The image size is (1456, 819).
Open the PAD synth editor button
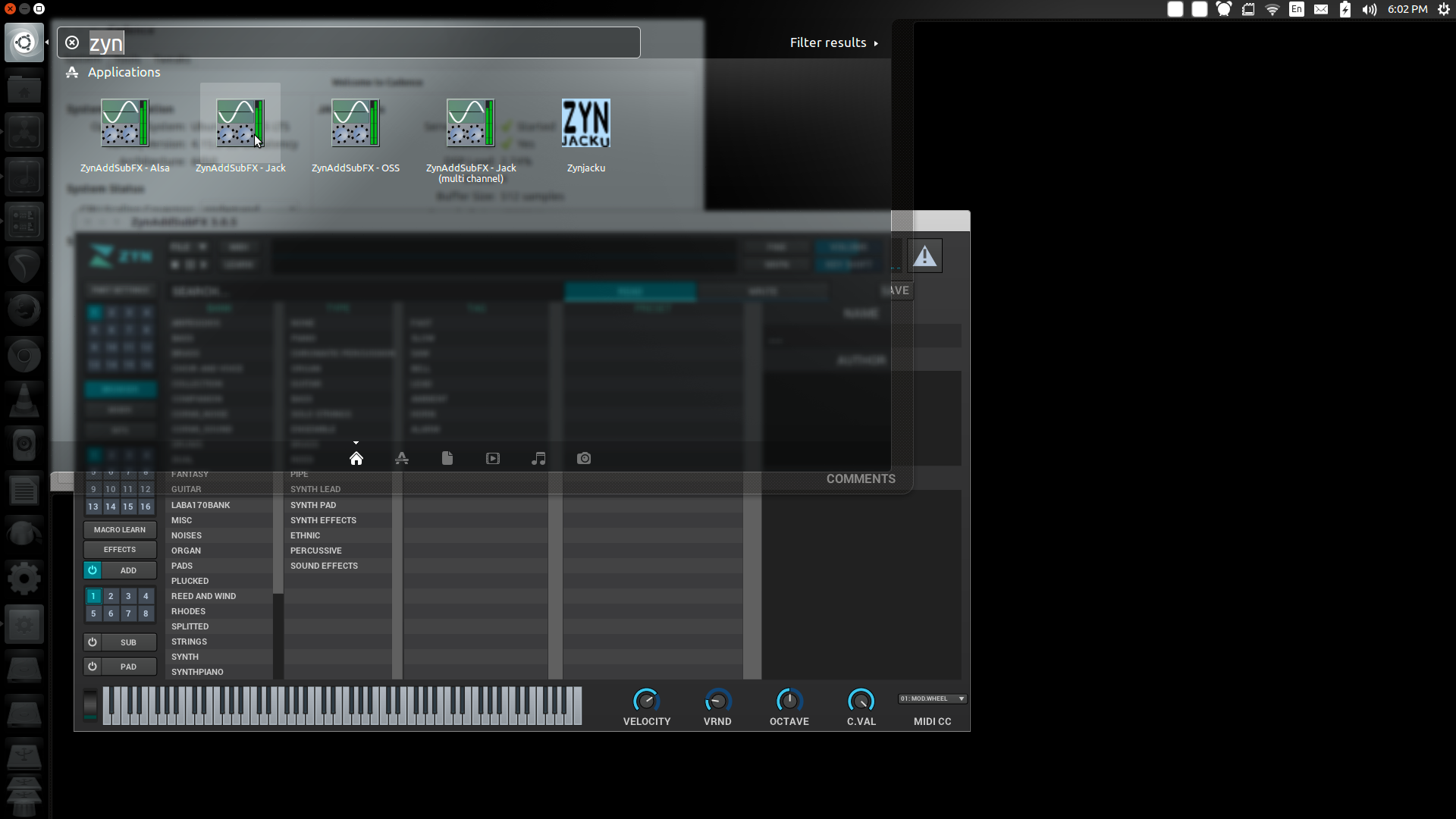click(x=129, y=667)
